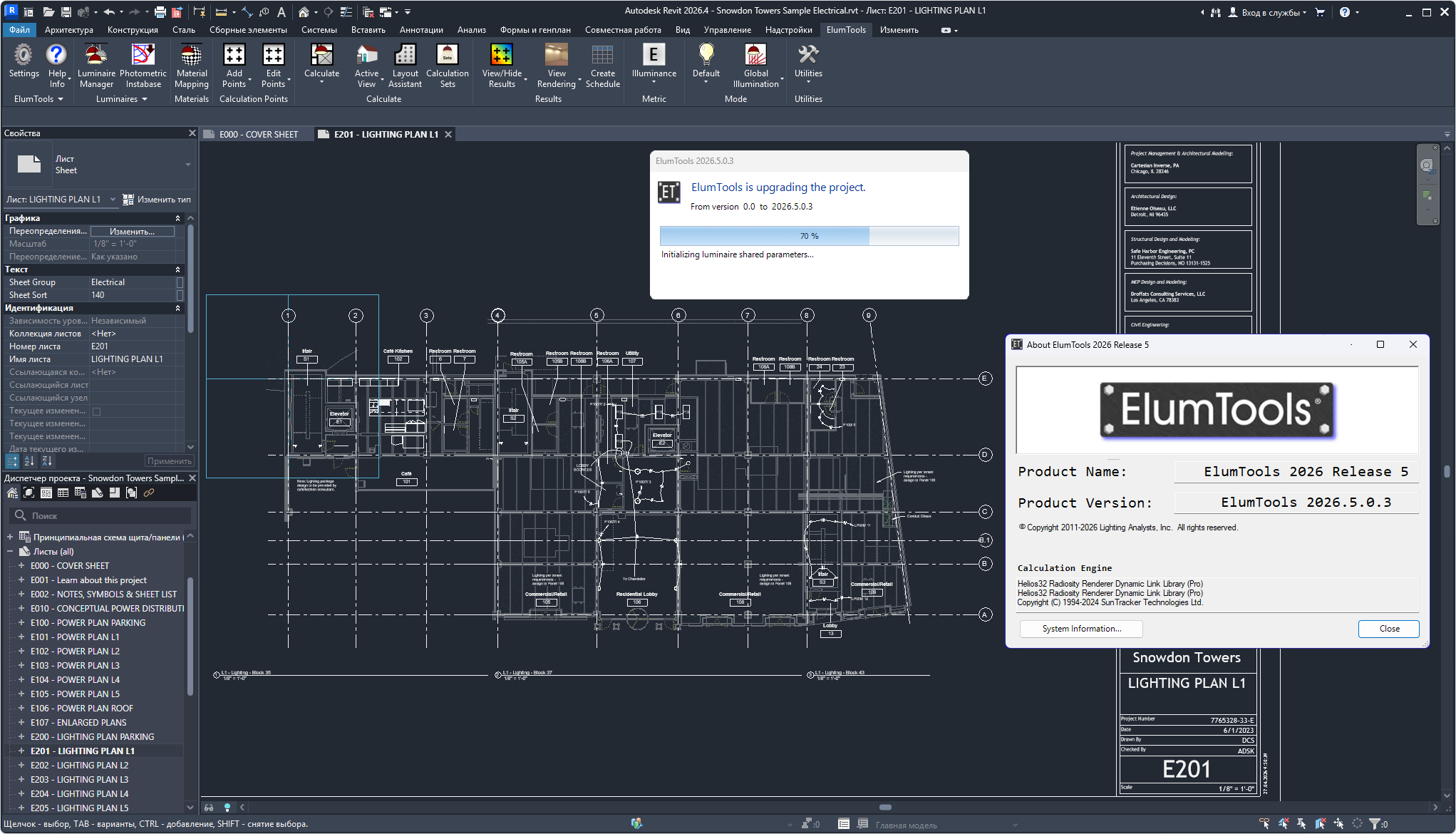Open View Rendering tool
The image size is (1456, 834).
tap(557, 66)
